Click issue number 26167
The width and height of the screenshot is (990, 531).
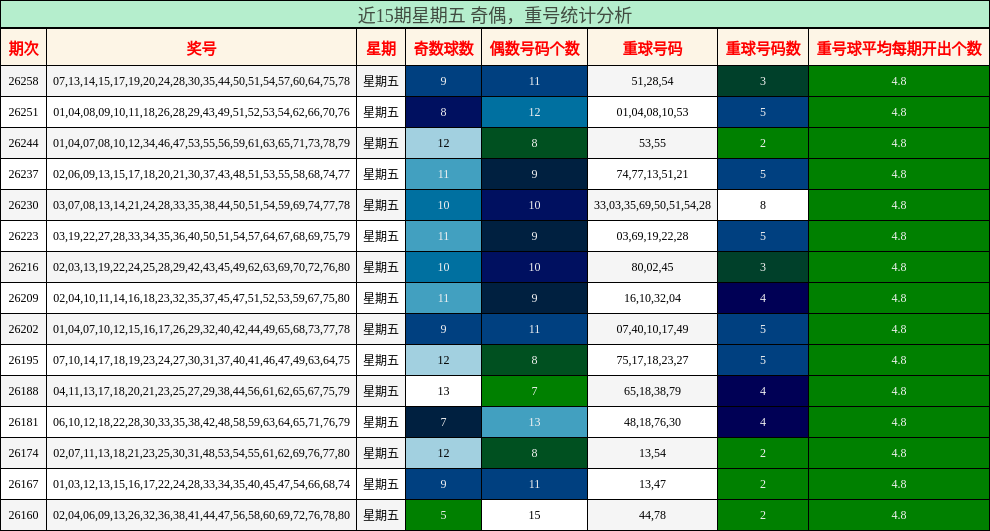[23, 483]
